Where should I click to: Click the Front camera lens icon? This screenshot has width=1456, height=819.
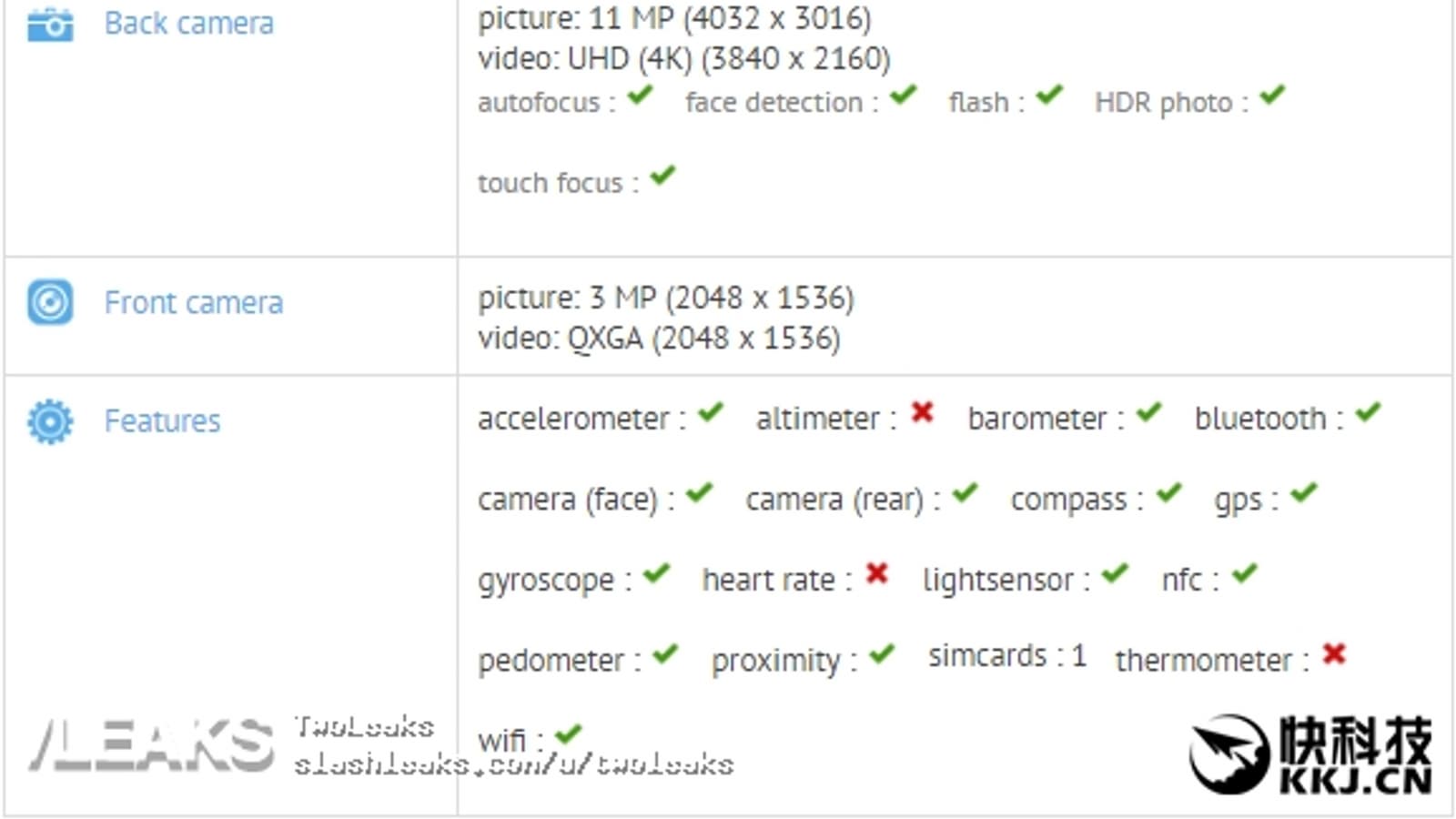tap(50, 302)
